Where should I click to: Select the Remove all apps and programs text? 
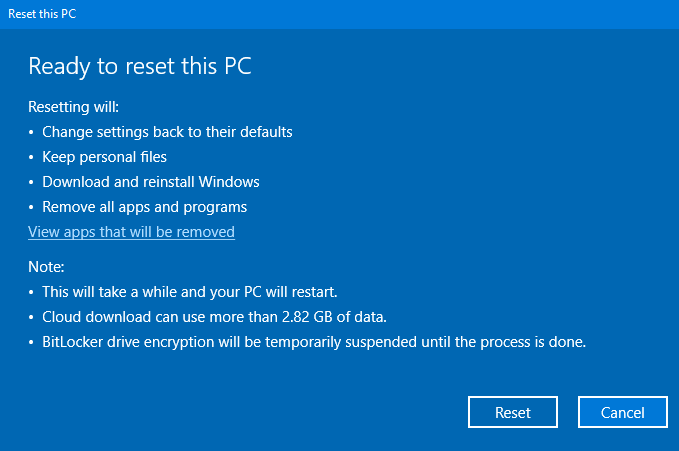coord(144,207)
